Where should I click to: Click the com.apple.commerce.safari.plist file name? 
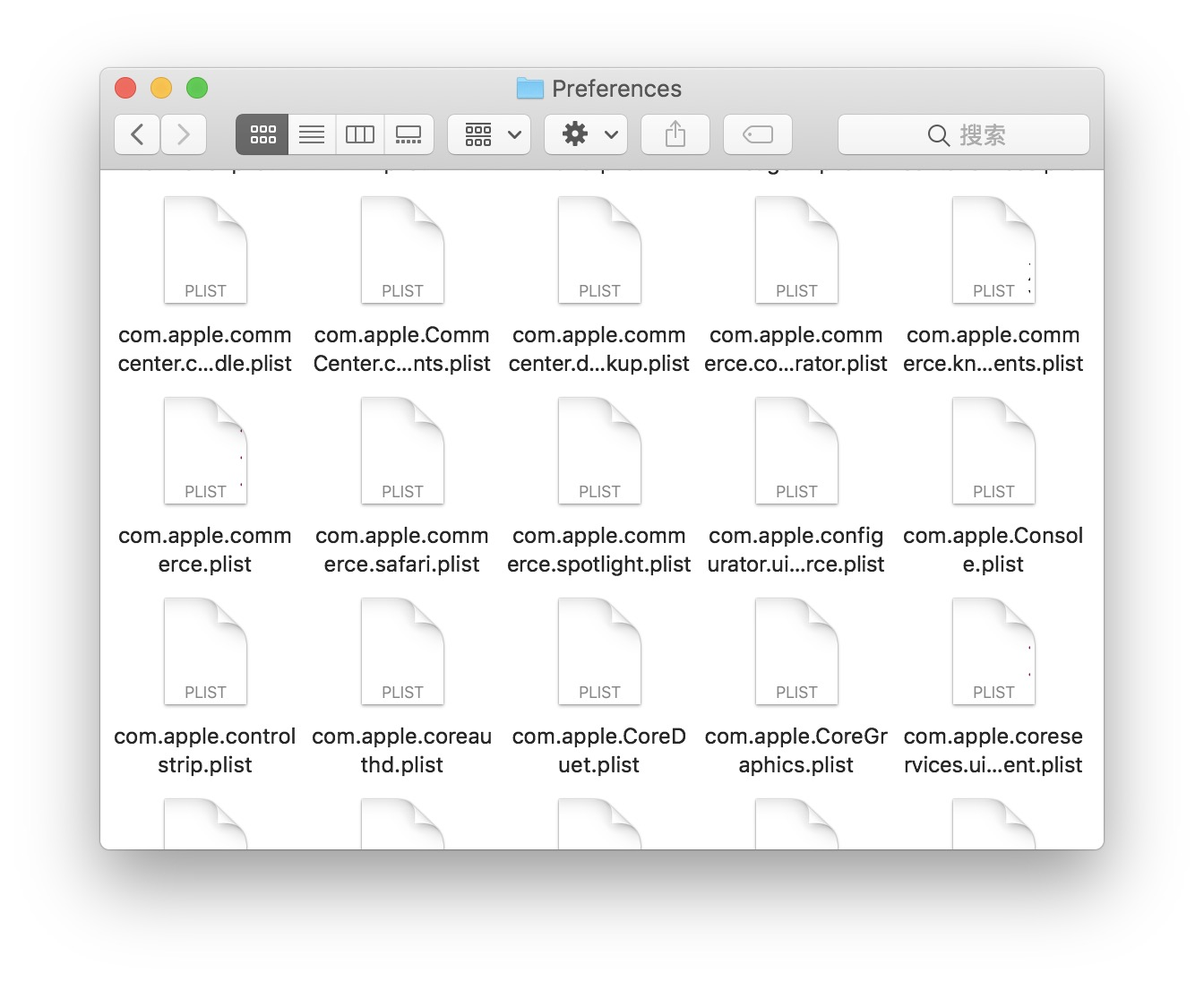[x=402, y=550]
